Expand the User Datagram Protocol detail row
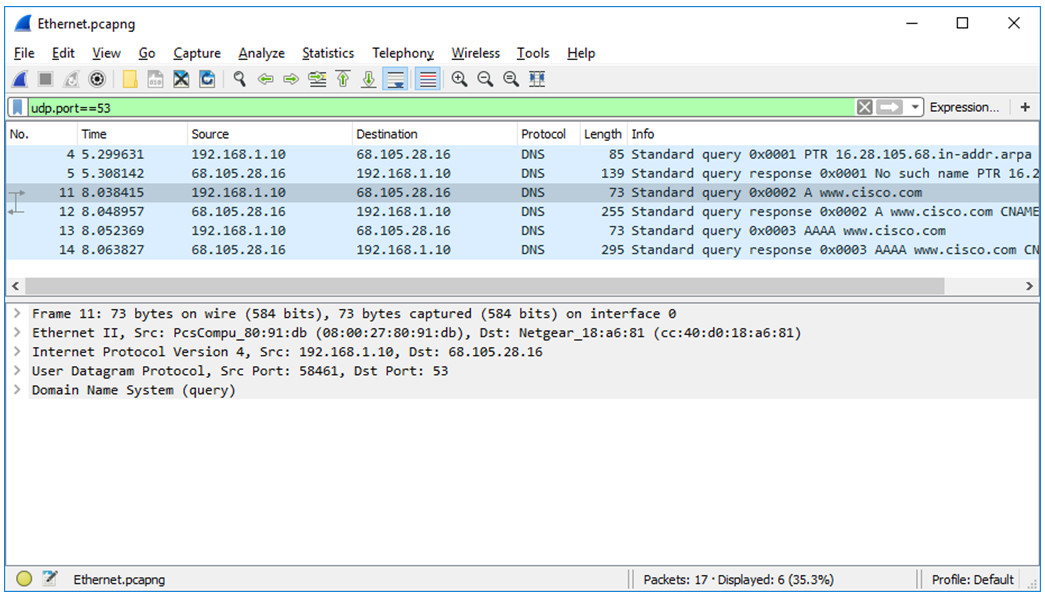 [x=15, y=370]
